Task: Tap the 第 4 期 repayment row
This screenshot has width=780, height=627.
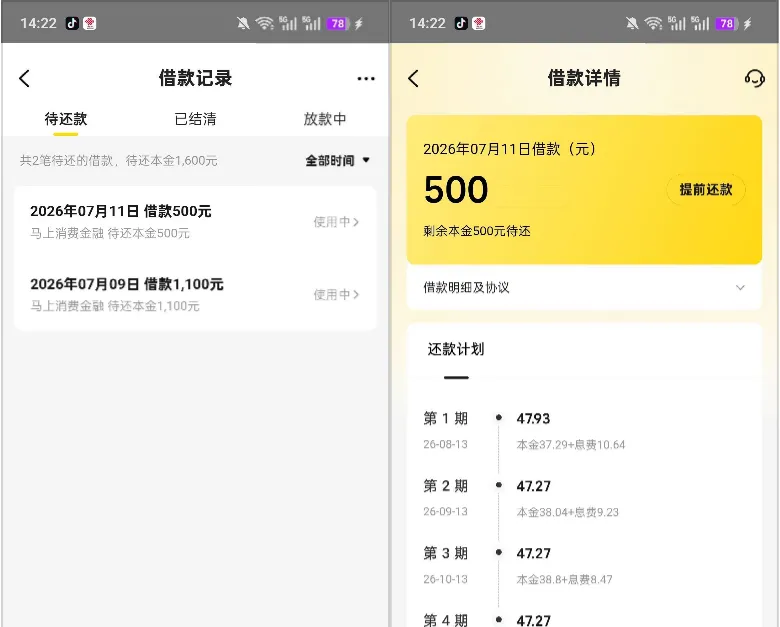Action: click(584, 620)
